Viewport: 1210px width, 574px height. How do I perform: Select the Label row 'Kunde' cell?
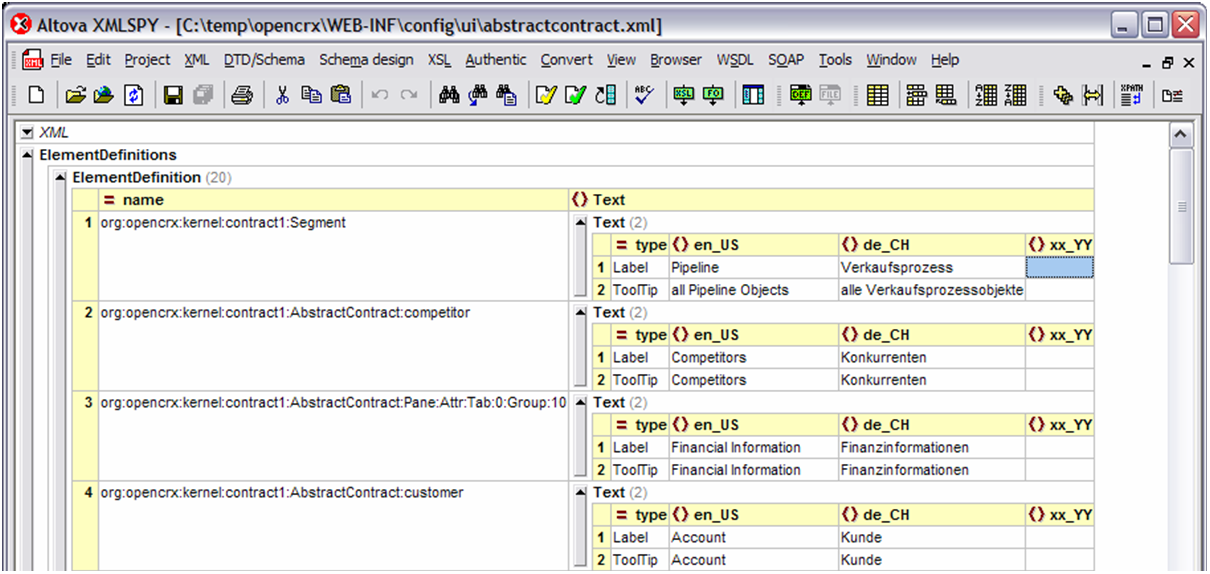932,537
